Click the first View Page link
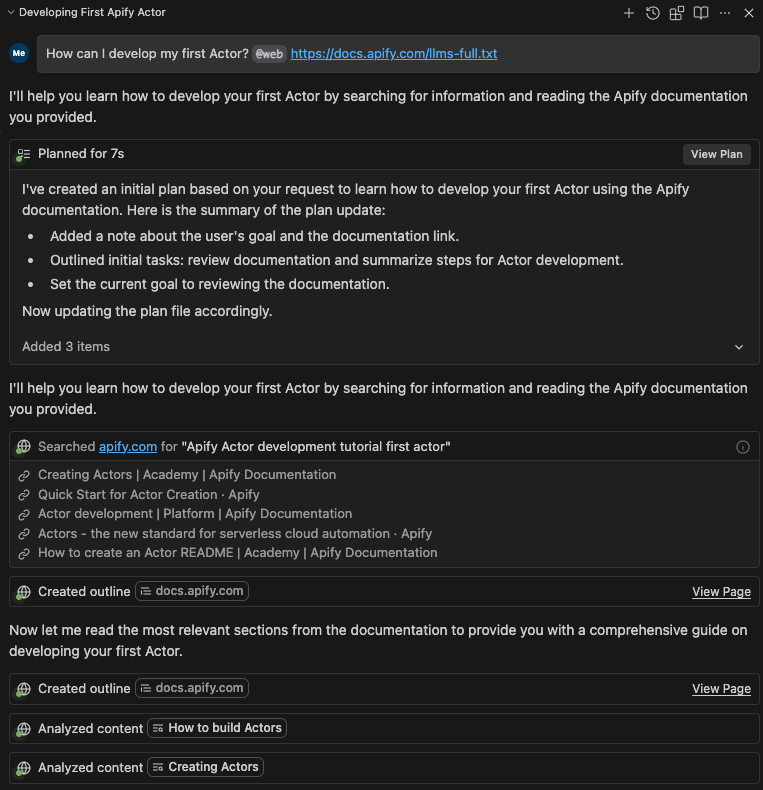The height and width of the screenshot is (790, 763). point(721,592)
